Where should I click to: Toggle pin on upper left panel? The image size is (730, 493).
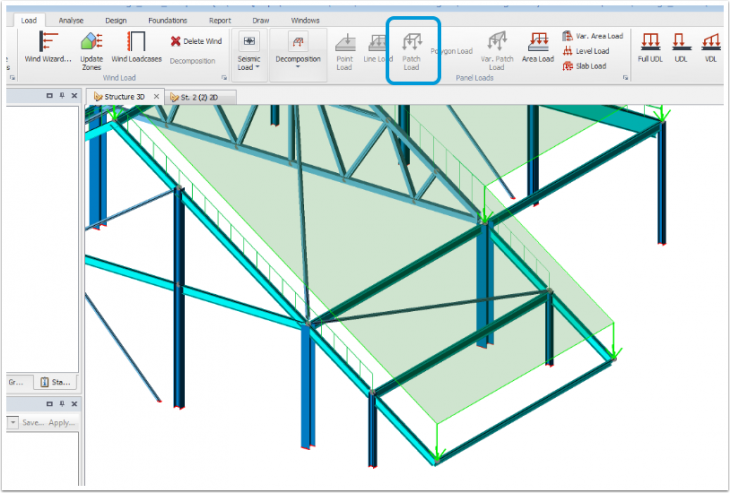pyautogui.click(x=63, y=96)
